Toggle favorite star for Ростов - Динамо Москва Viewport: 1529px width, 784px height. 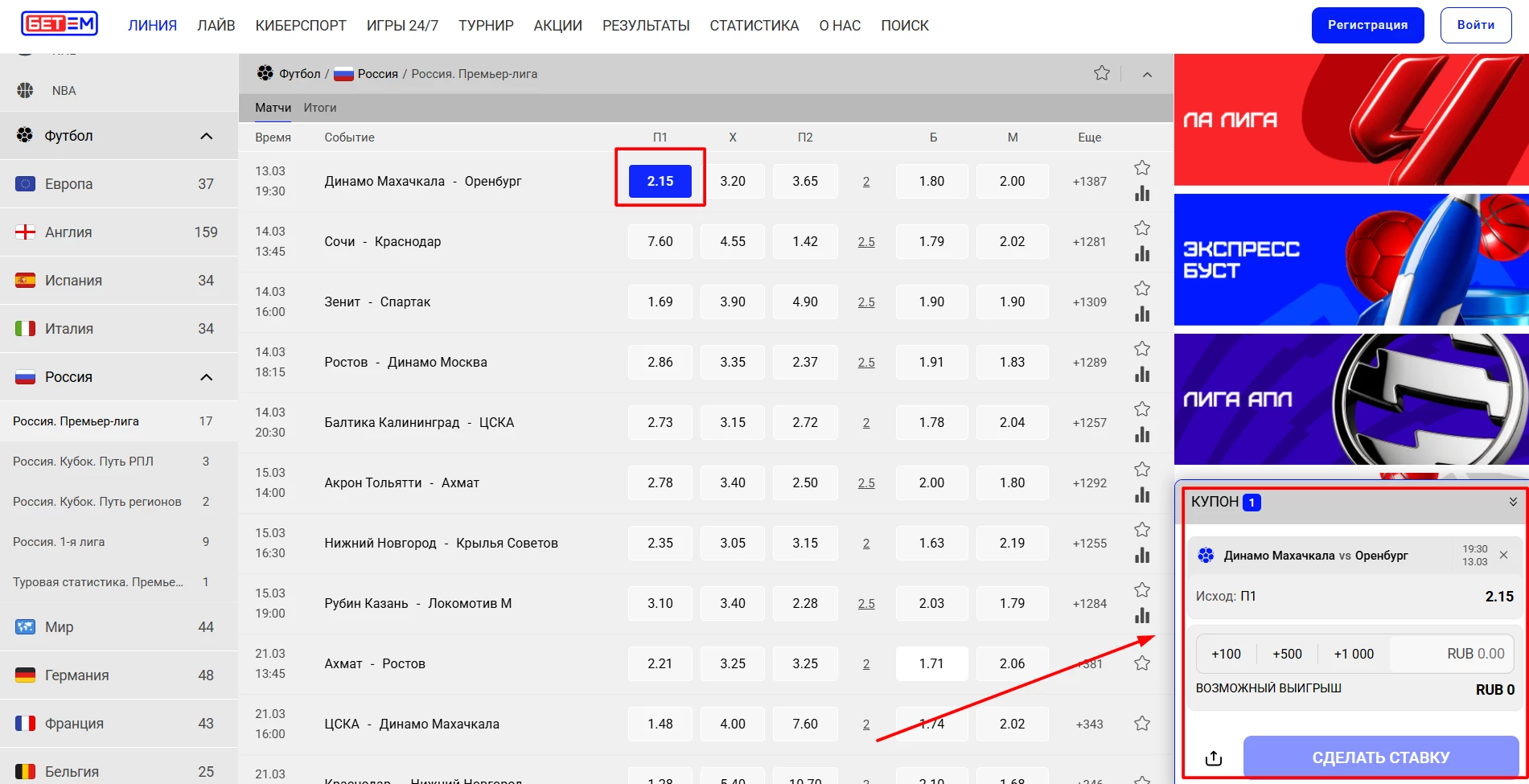click(x=1142, y=349)
